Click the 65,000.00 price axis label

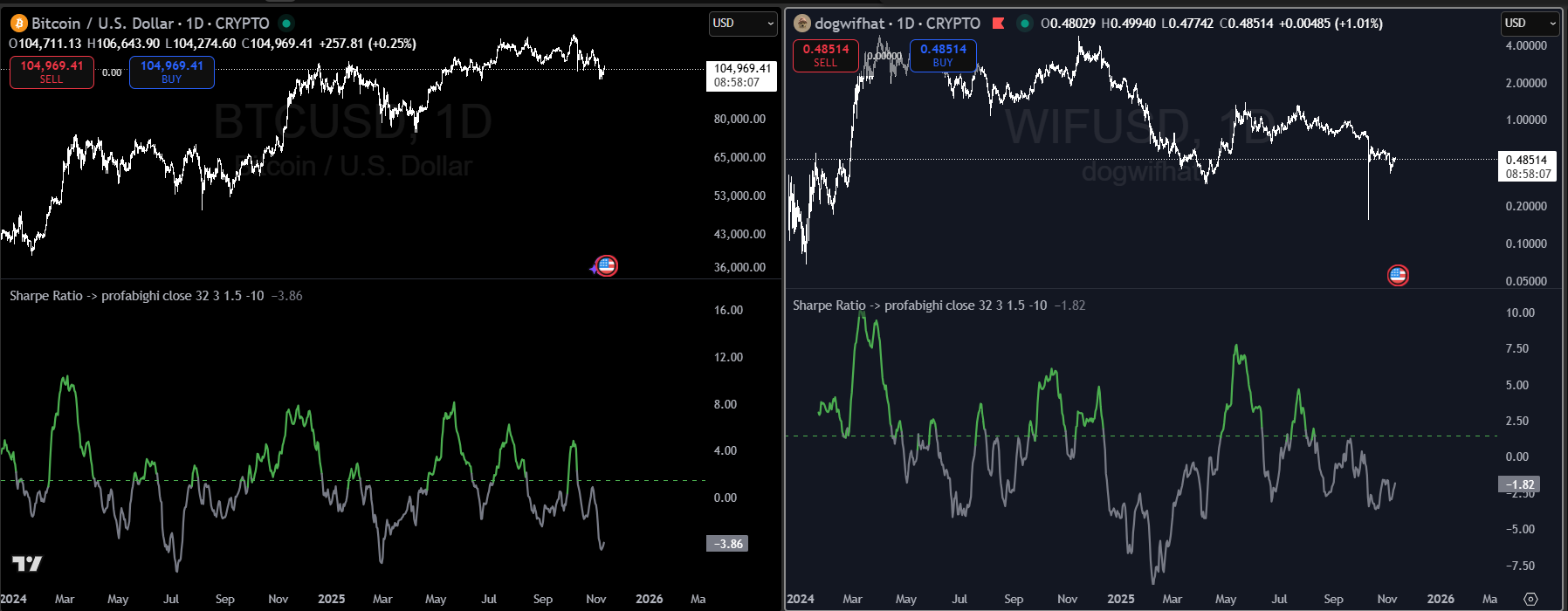click(x=739, y=157)
